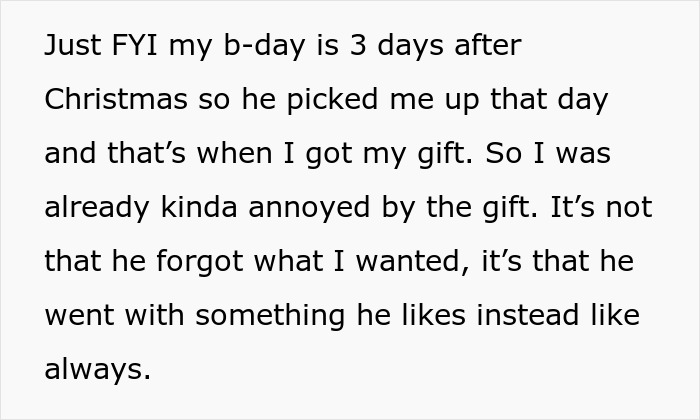The height and width of the screenshot is (420, 700).
Task: Click the word "went"
Action: tap(76, 316)
